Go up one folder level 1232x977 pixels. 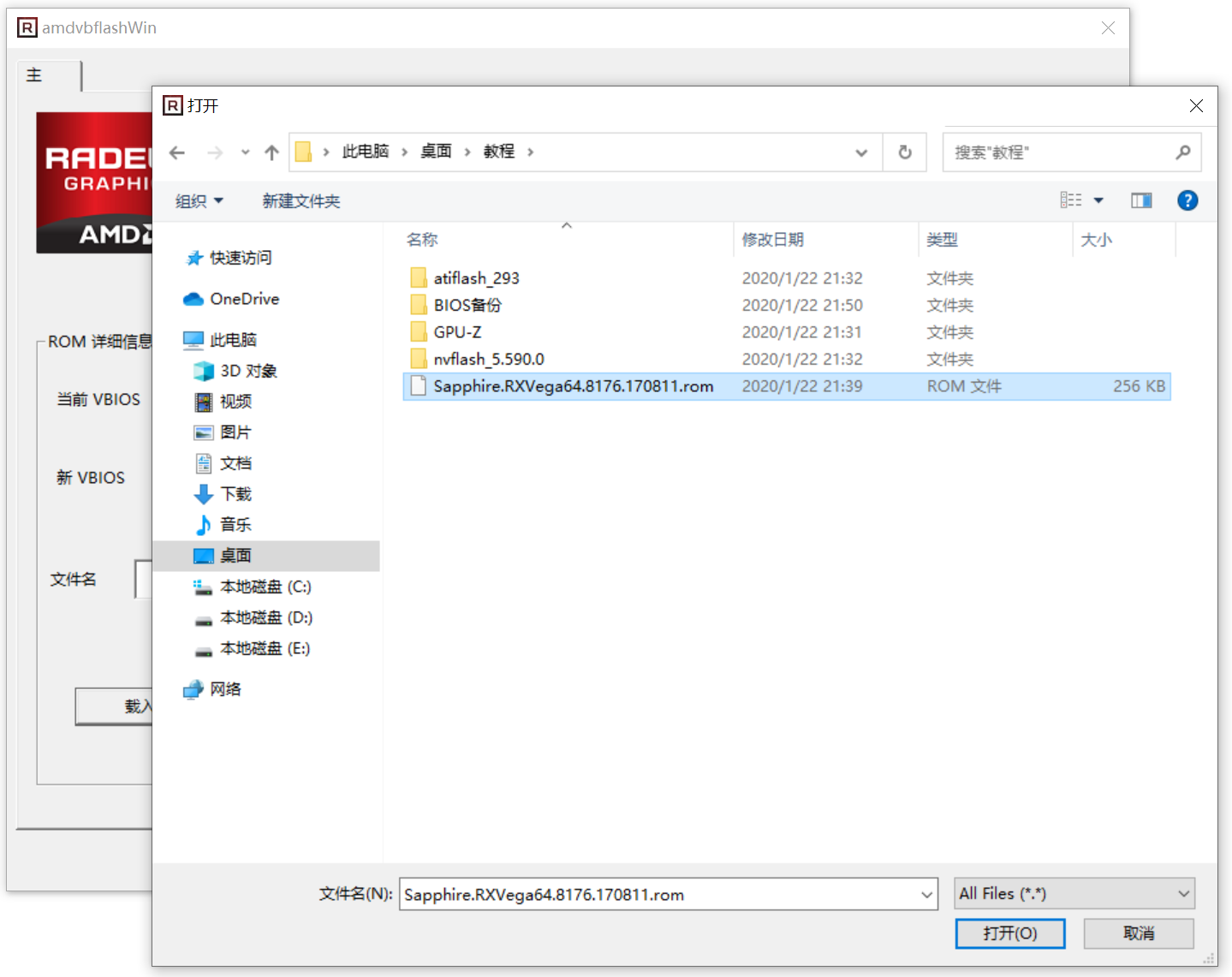coord(271,152)
